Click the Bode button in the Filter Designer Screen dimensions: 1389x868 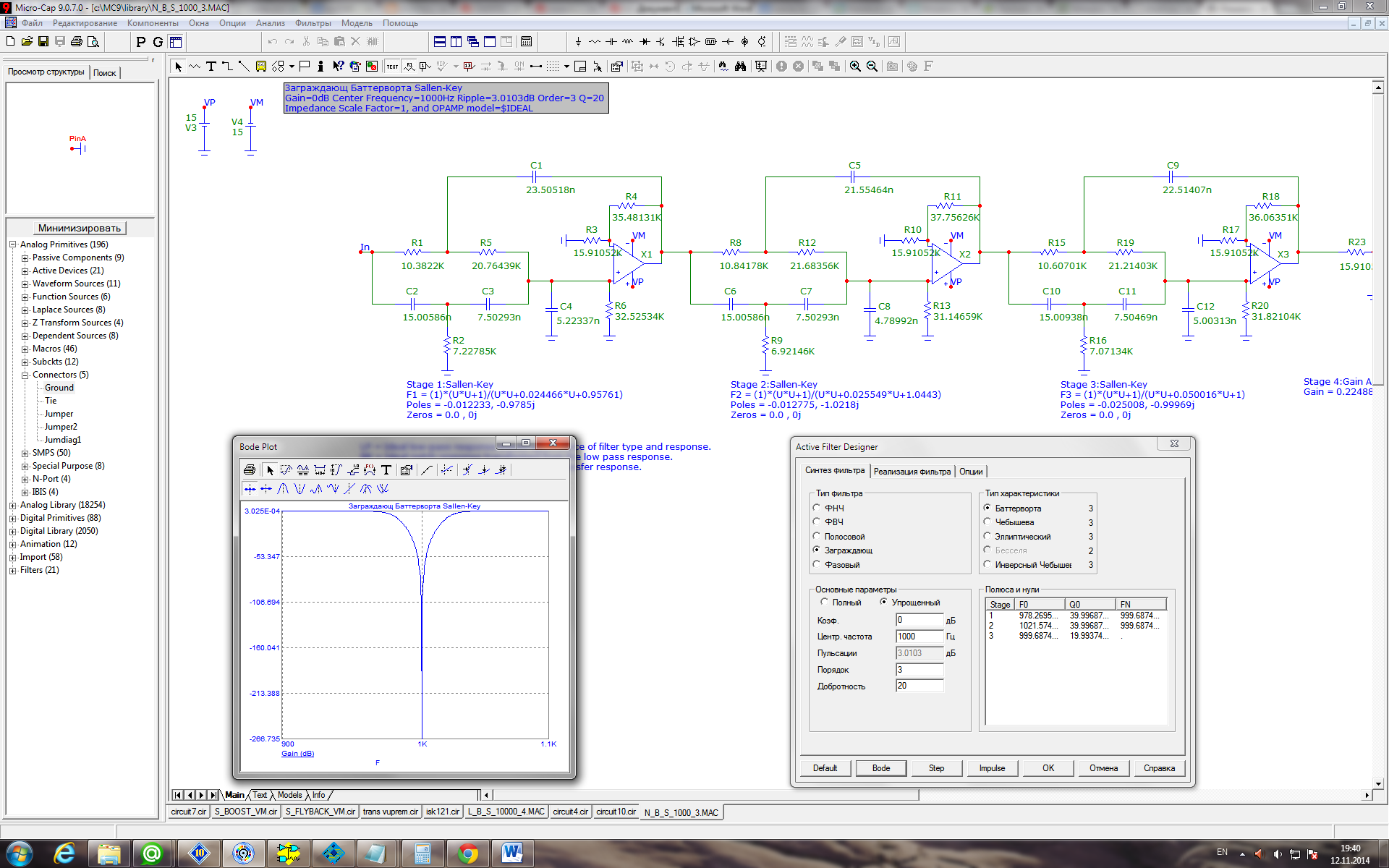[x=881, y=768]
